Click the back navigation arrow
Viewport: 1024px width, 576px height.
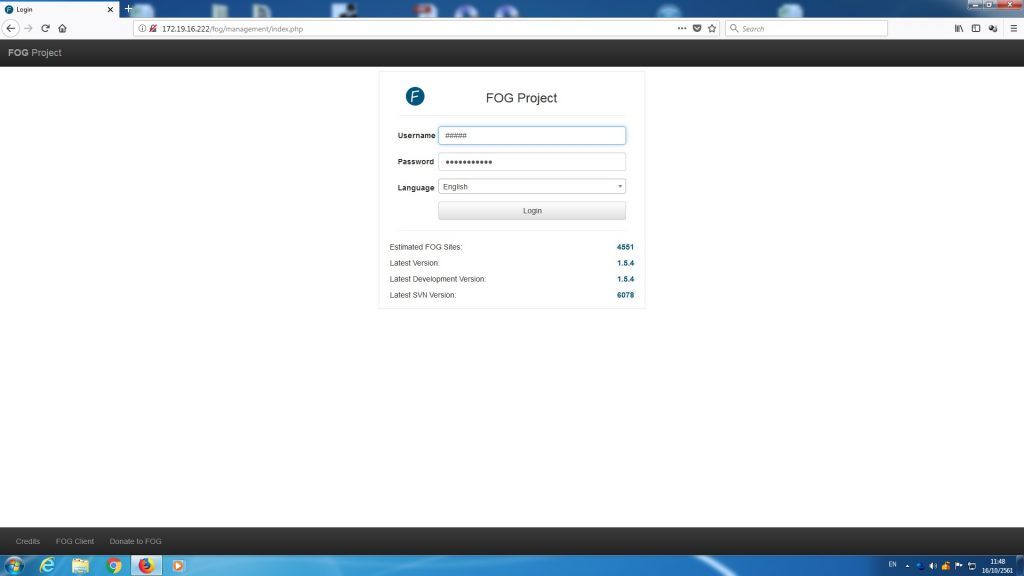(x=10, y=28)
